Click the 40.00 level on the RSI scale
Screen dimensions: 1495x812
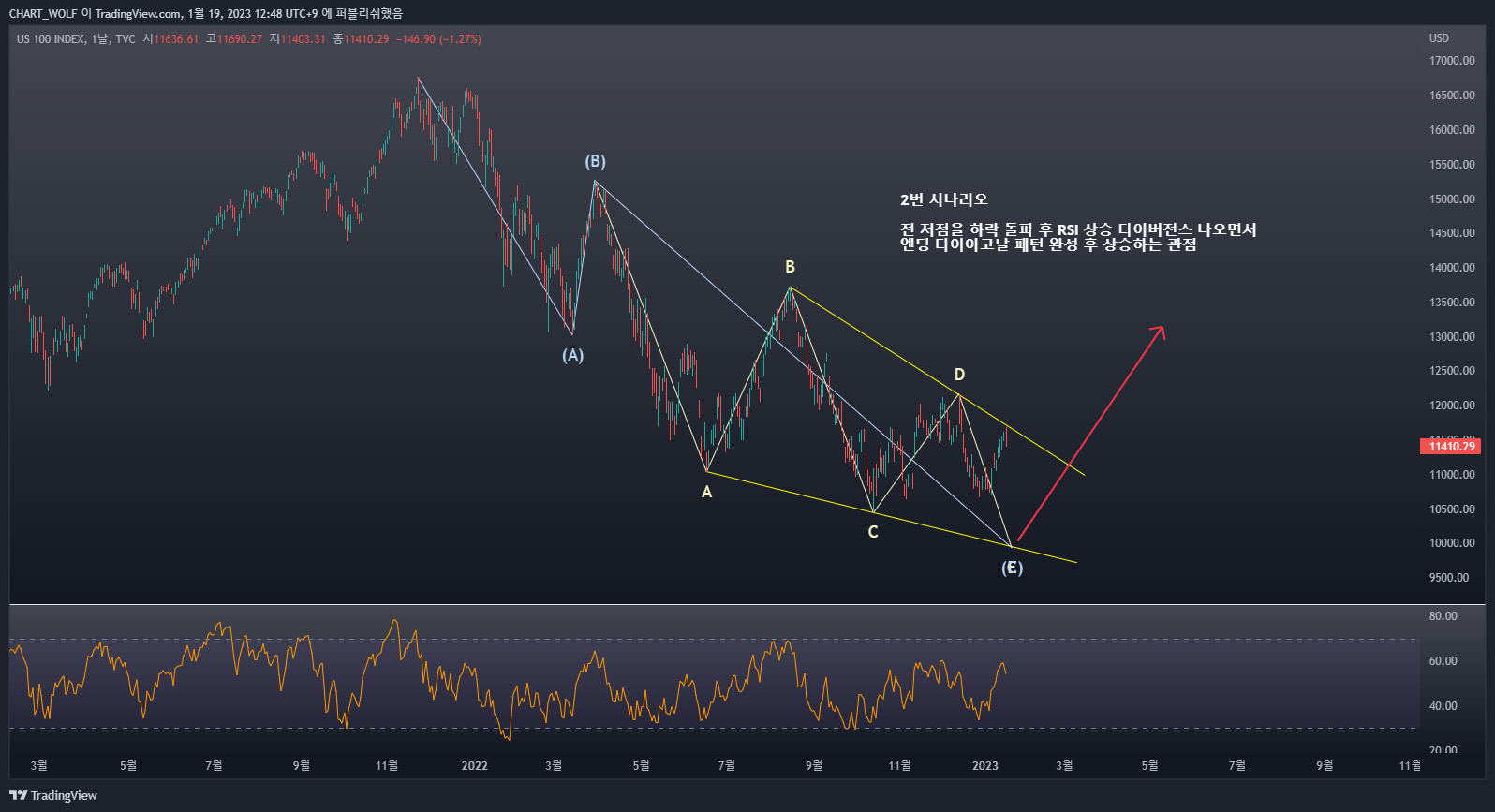1443,706
